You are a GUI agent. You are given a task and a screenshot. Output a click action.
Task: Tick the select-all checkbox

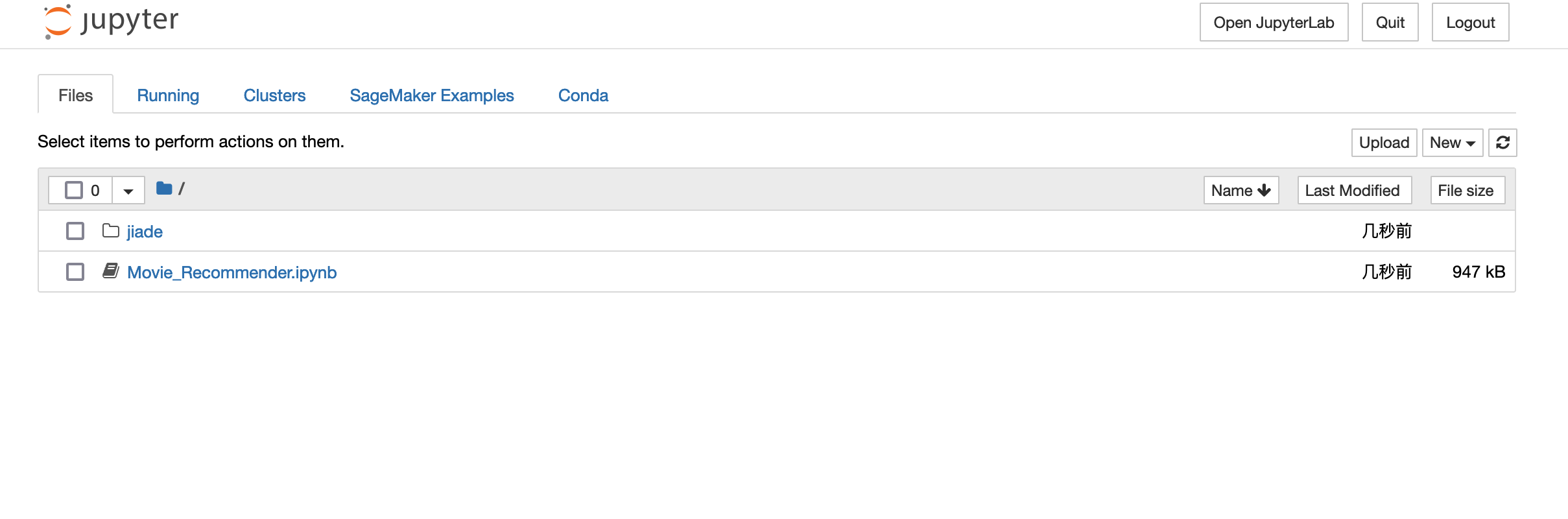click(74, 190)
